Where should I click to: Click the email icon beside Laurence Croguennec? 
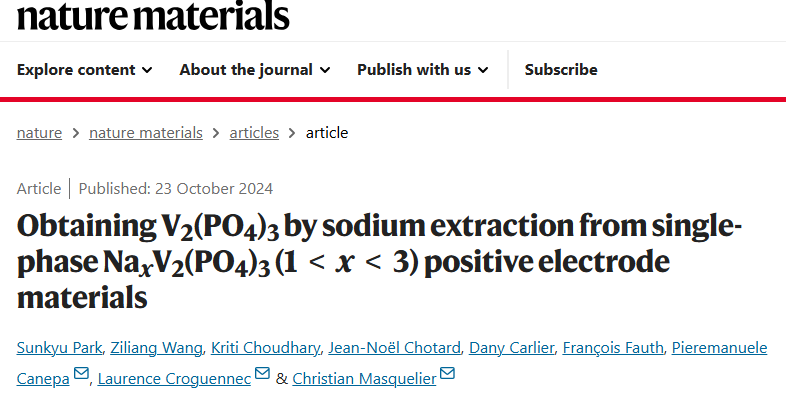click(262, 373)
